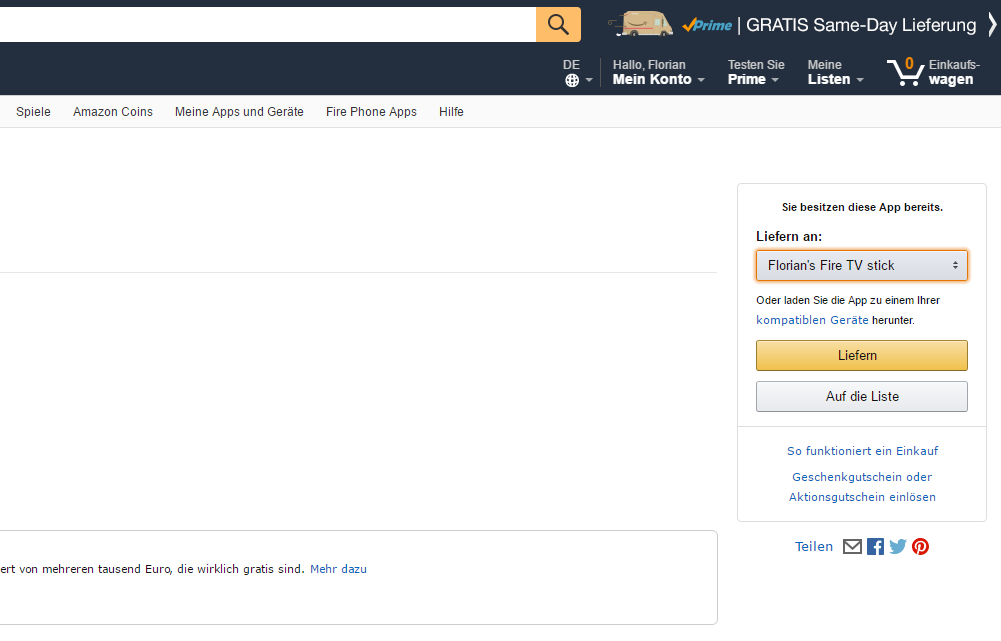The image size is (1001, 641).
Task: Expand the Meine Listen dropdown
Action: pos(835,72)
